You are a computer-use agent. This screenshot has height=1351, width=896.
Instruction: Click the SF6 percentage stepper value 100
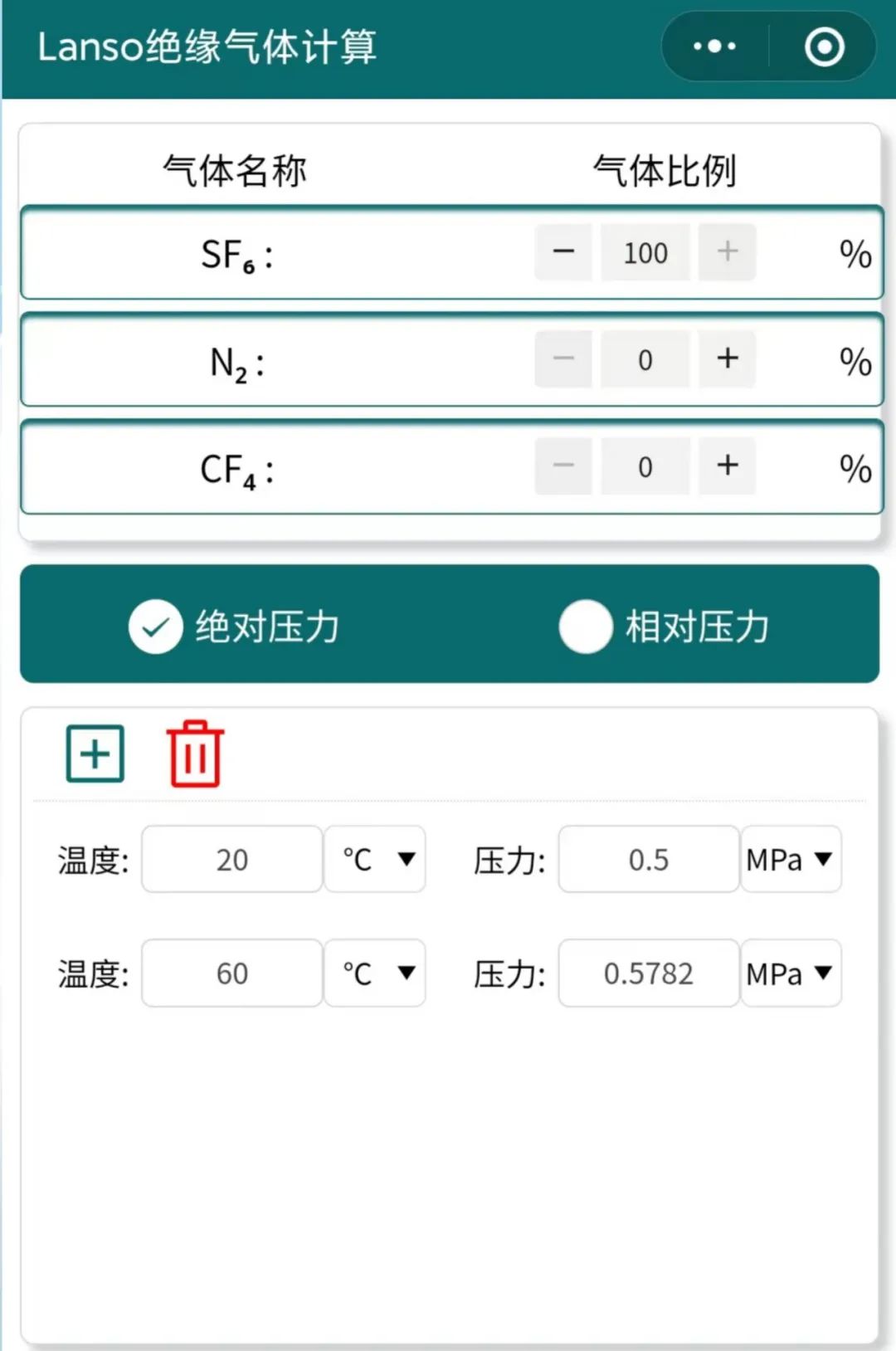(x=645, y=252)
